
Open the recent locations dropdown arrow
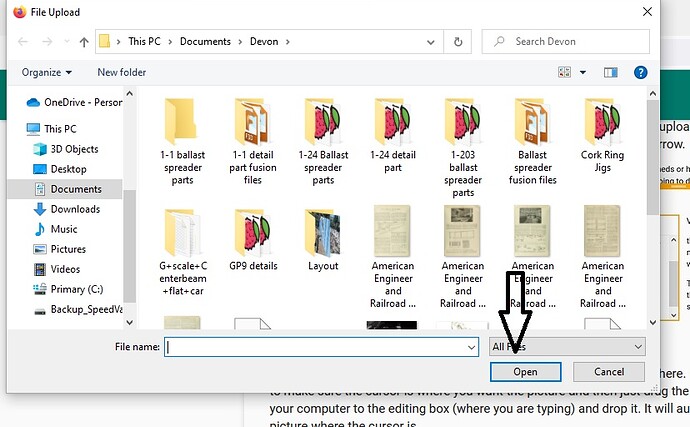click(x=67, y=42)
